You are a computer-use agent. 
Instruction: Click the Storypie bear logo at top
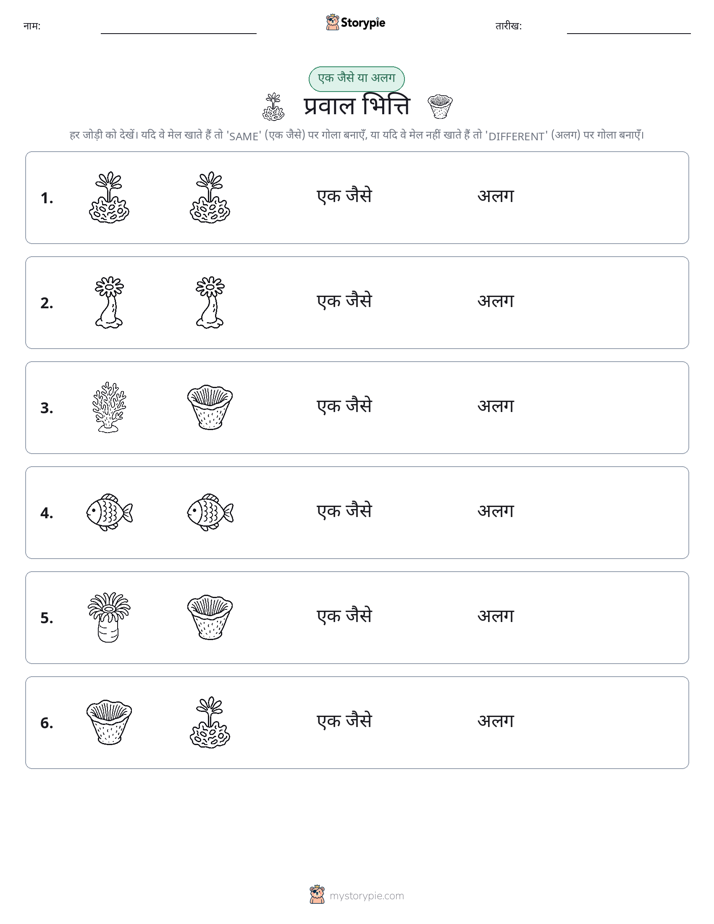tap(355, 22)
